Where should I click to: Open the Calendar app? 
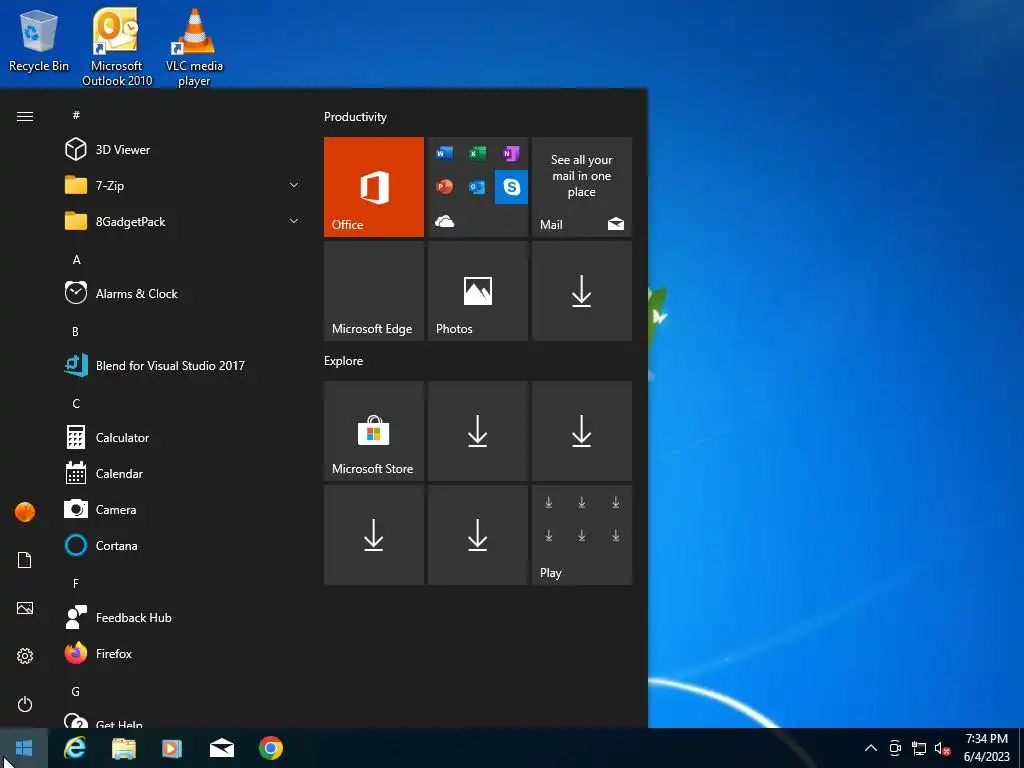point(183,473)
